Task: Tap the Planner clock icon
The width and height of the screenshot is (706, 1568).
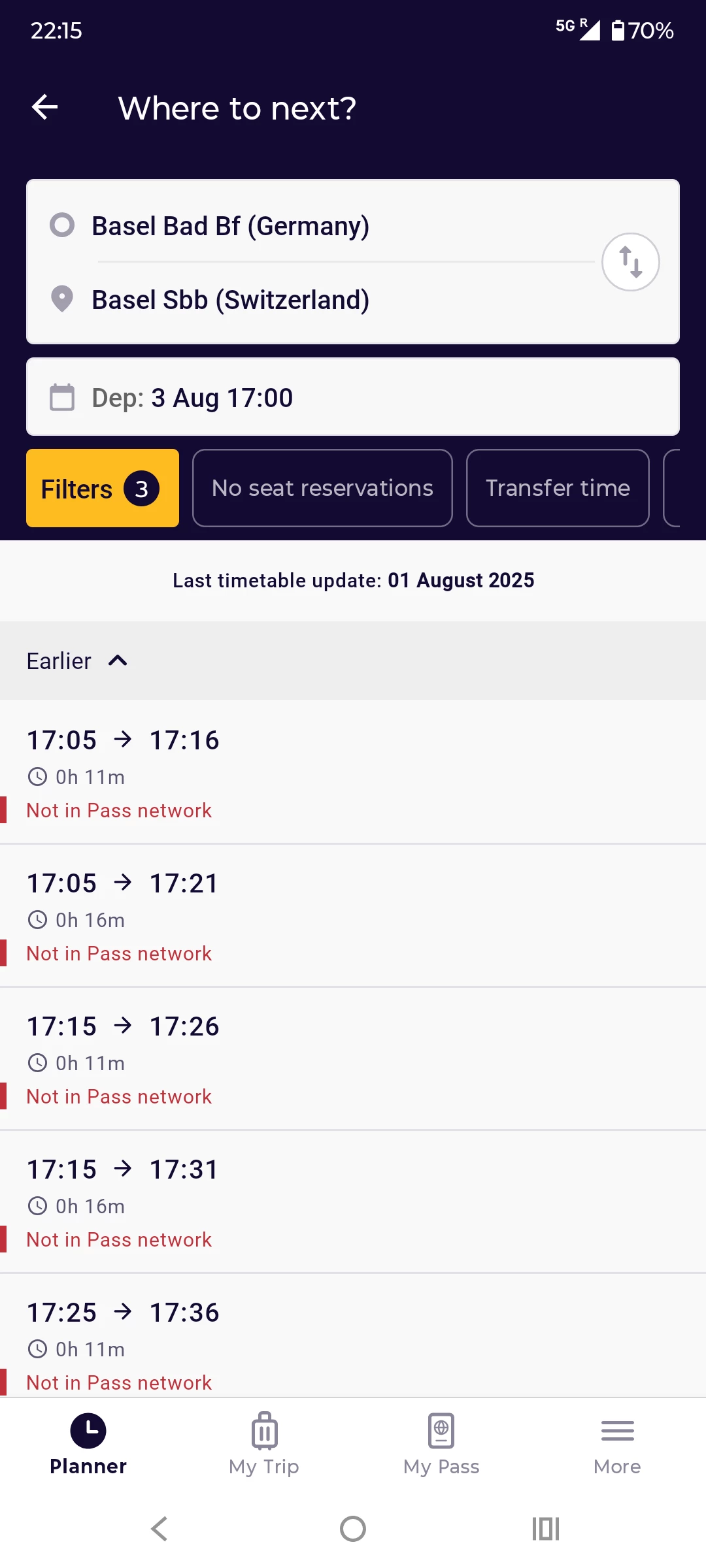Action: coord(88,1431)
